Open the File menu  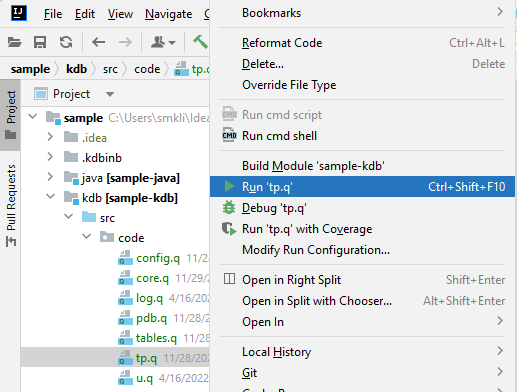pyautogui.click(x=53, y=14)
